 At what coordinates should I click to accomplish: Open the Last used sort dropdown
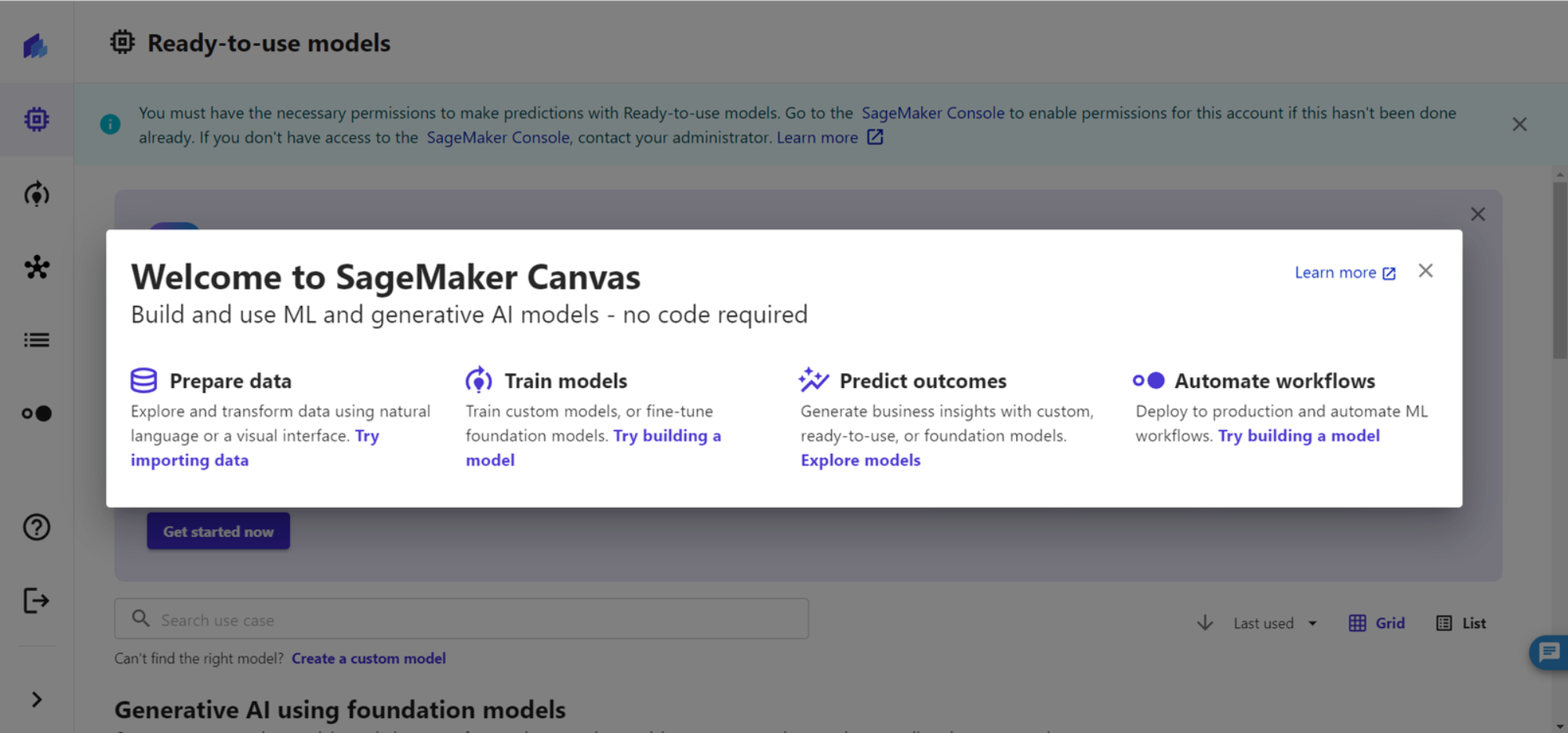(x=1275, y=623)
